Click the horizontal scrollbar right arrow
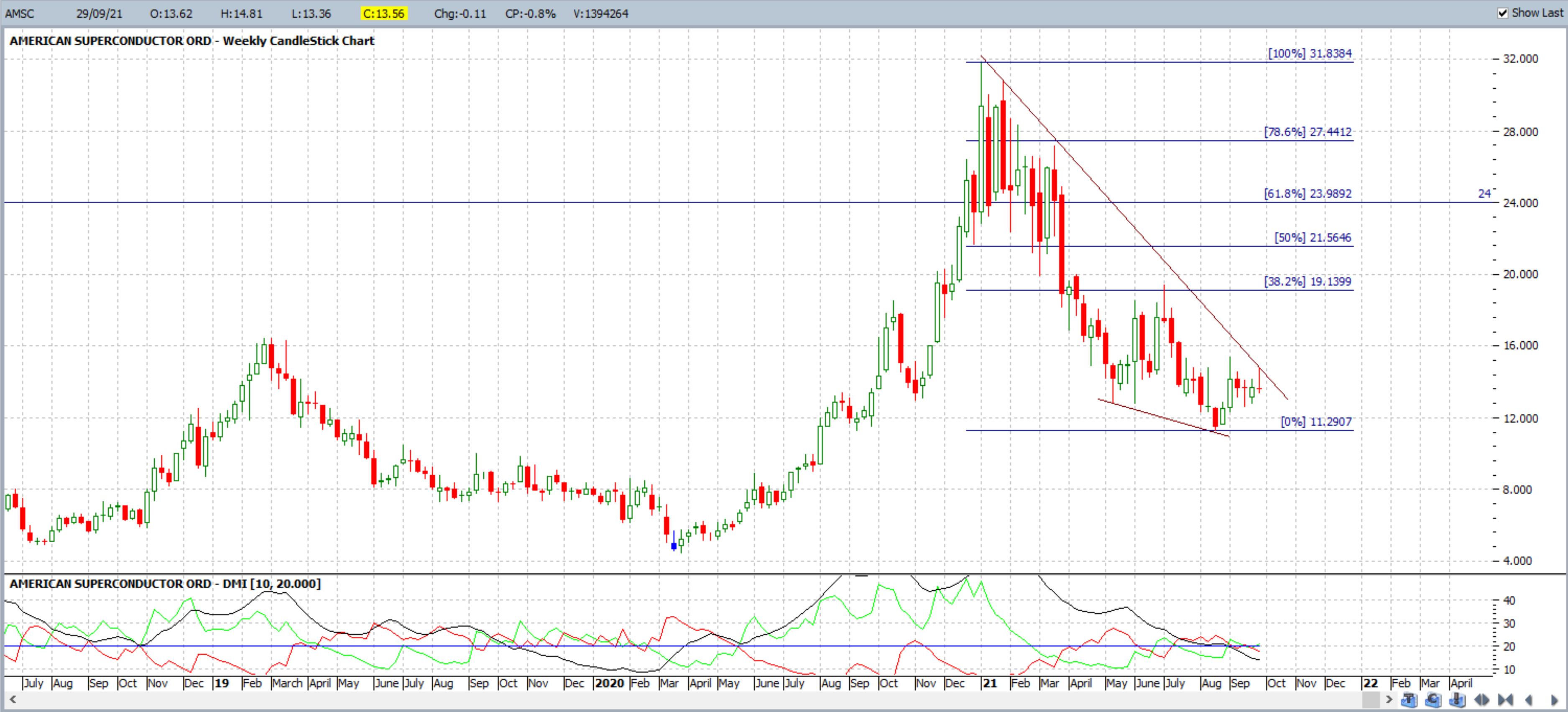The image size is (1568, 712). 1389,700
